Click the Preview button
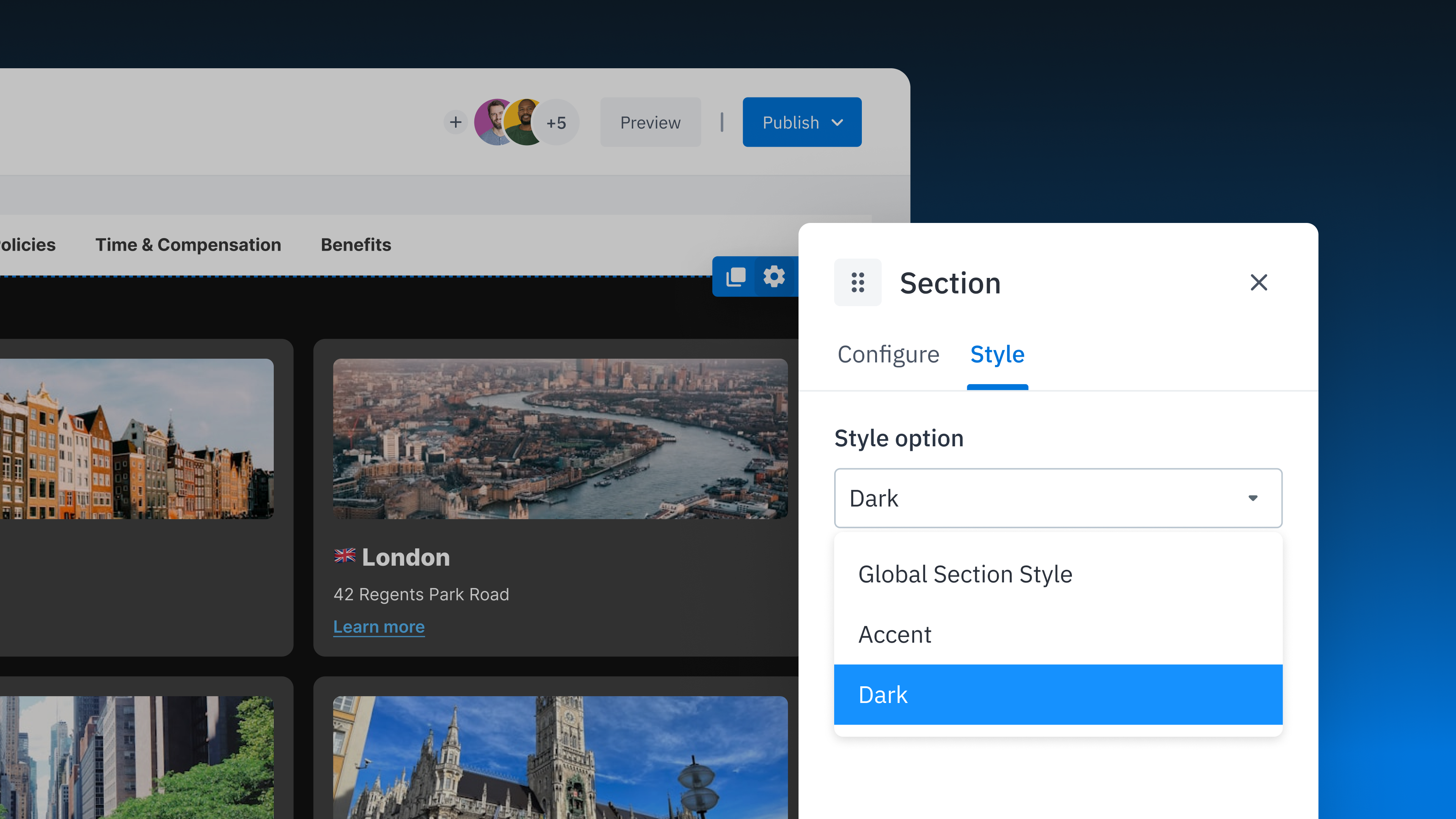The width and height of the screenshot is (1456, 819). click(650, 122)
